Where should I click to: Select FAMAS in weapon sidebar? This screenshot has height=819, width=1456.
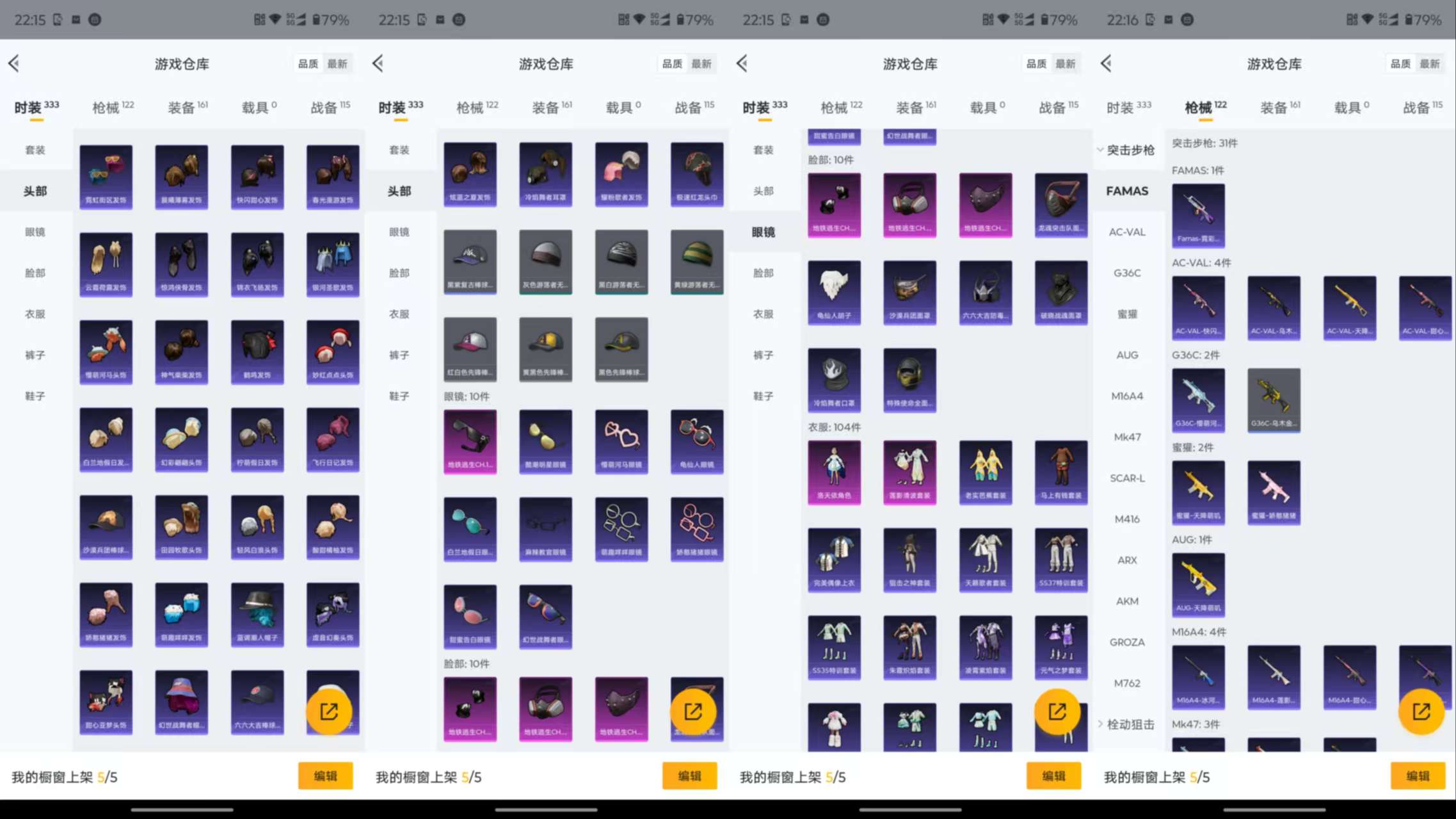(x=1127, y=191)
